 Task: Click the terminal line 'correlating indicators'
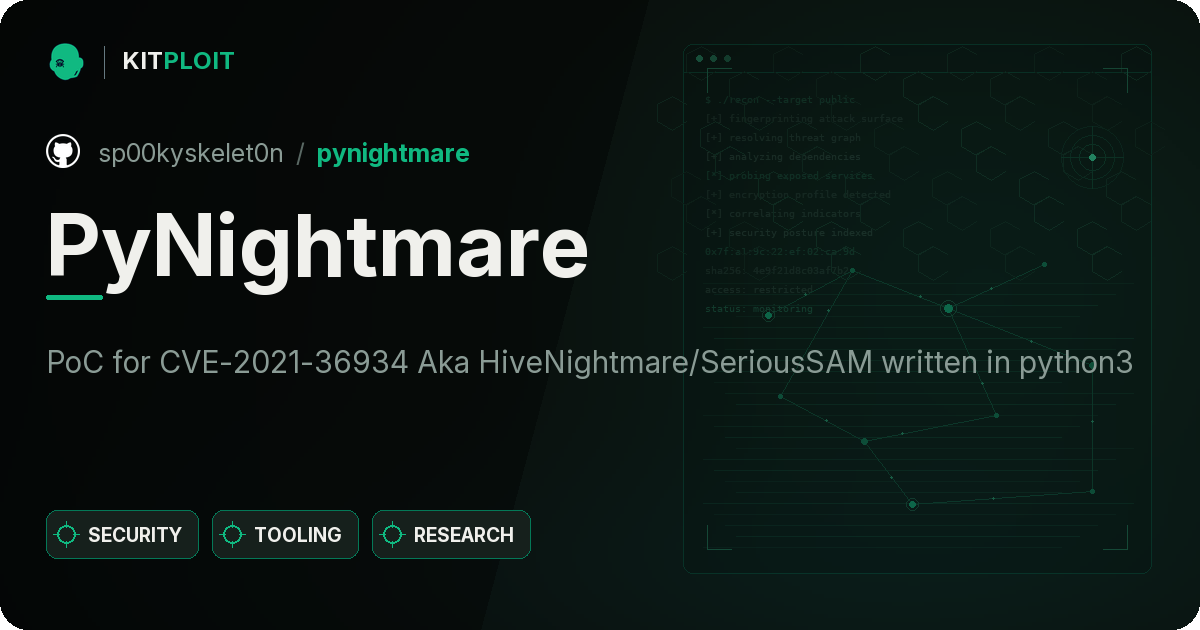coord(782,214)
